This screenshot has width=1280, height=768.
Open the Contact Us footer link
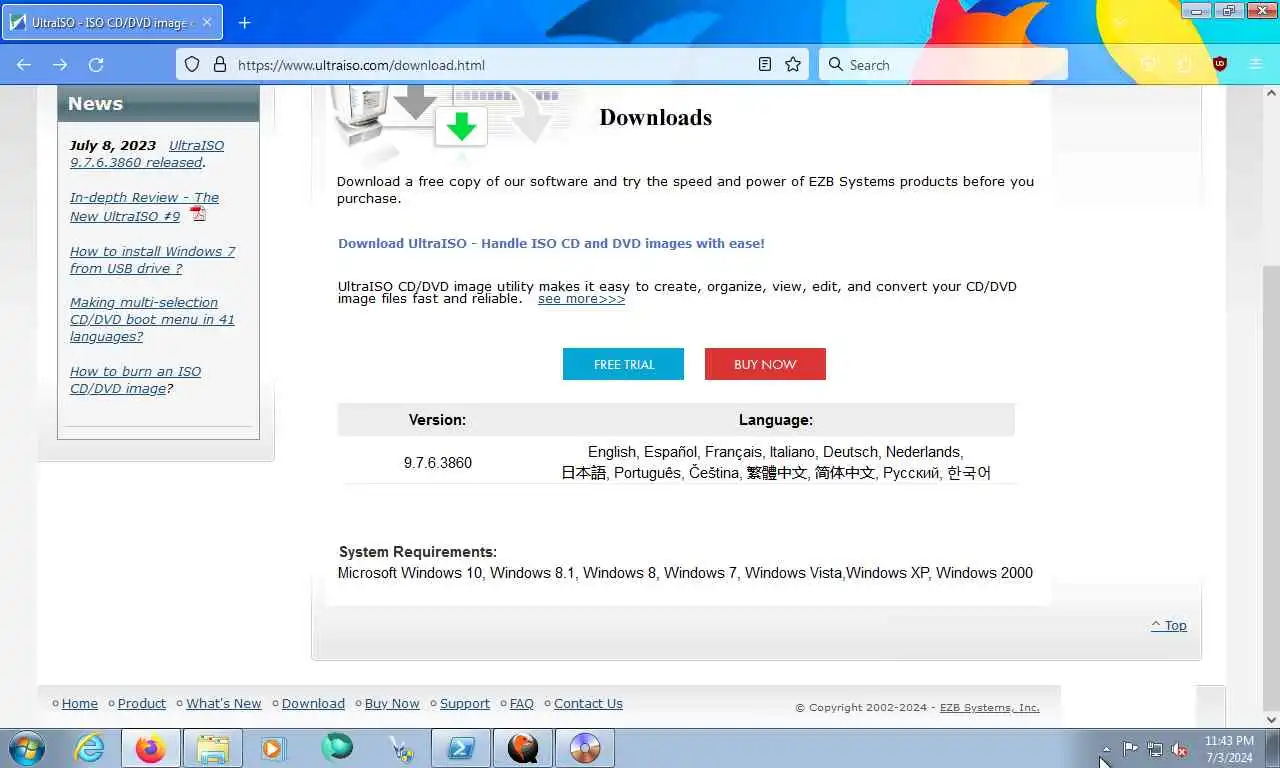coord(588,703)
